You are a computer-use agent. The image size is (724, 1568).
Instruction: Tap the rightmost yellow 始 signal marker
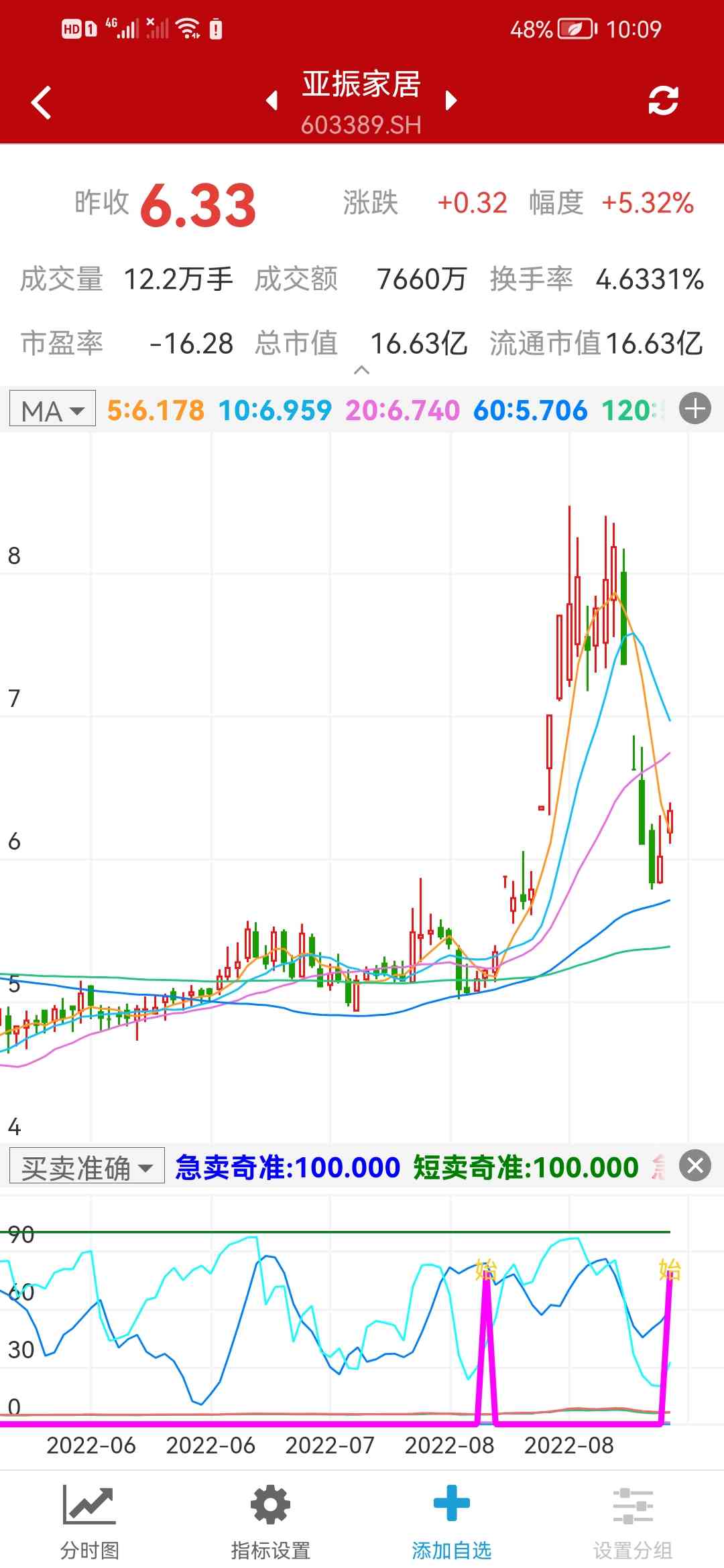click(x=669, y=1269)
